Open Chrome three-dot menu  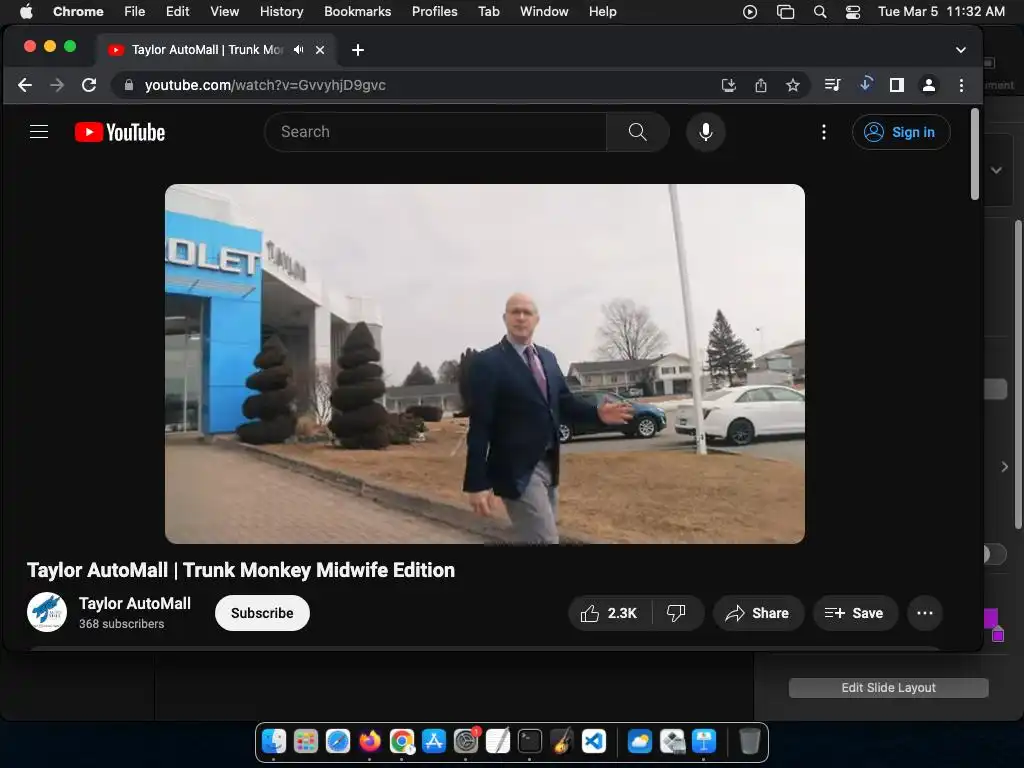(961, 85)
